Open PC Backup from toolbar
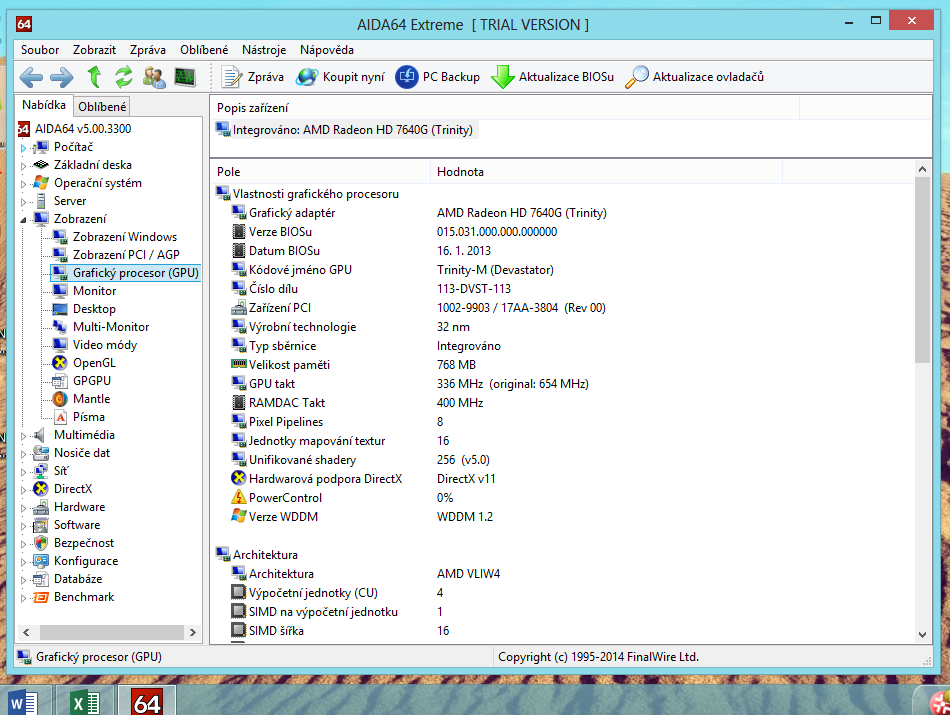The image size is (950, 715). point(438,77)
